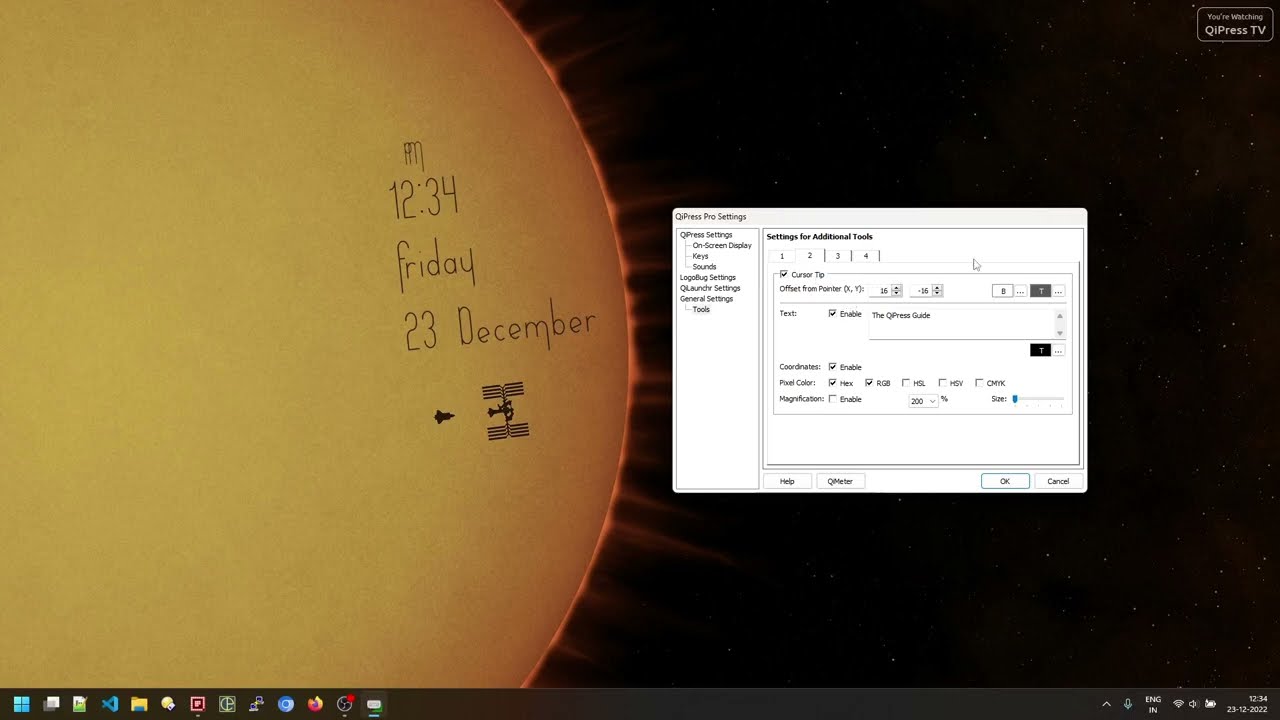
Task: Switch to tools tab 4
Action: [866, 256]
